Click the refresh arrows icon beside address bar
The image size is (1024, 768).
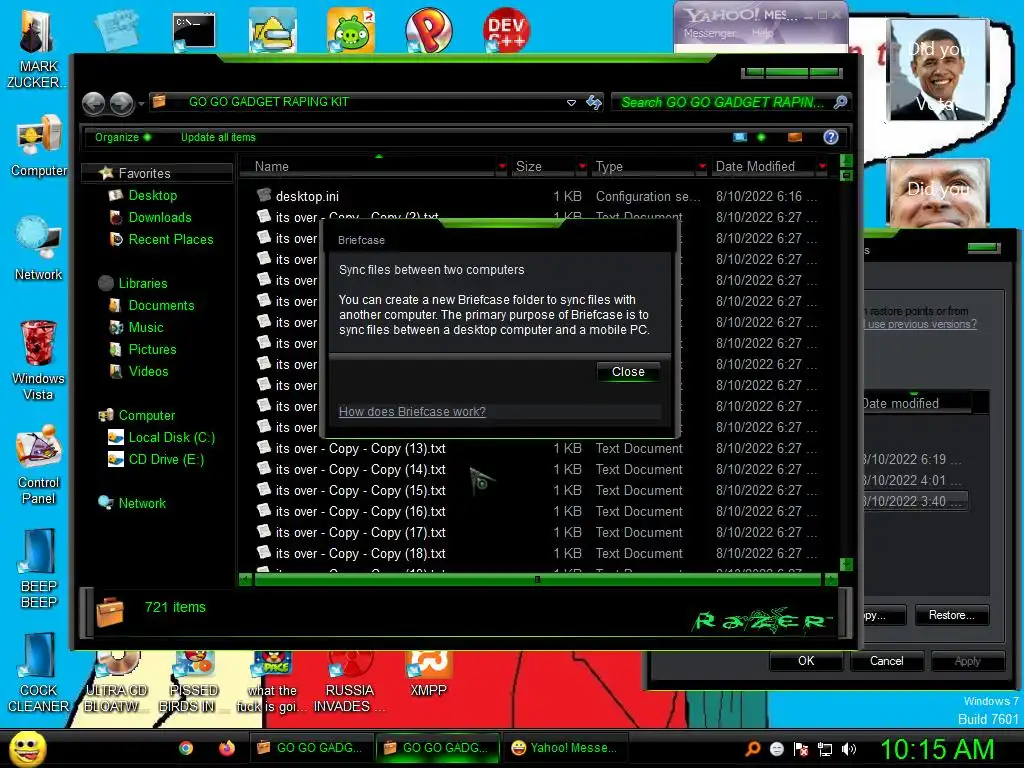(x=594, y=103)
